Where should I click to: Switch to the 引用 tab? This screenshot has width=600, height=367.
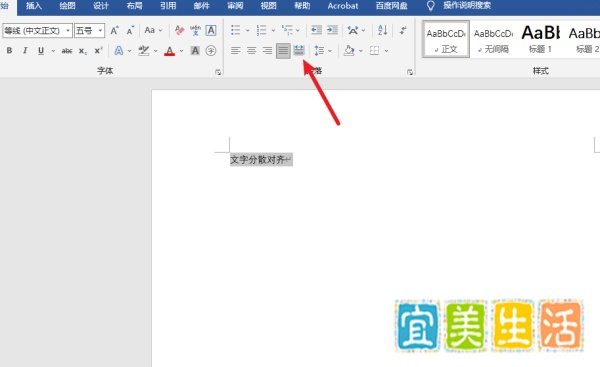(168, 6)
